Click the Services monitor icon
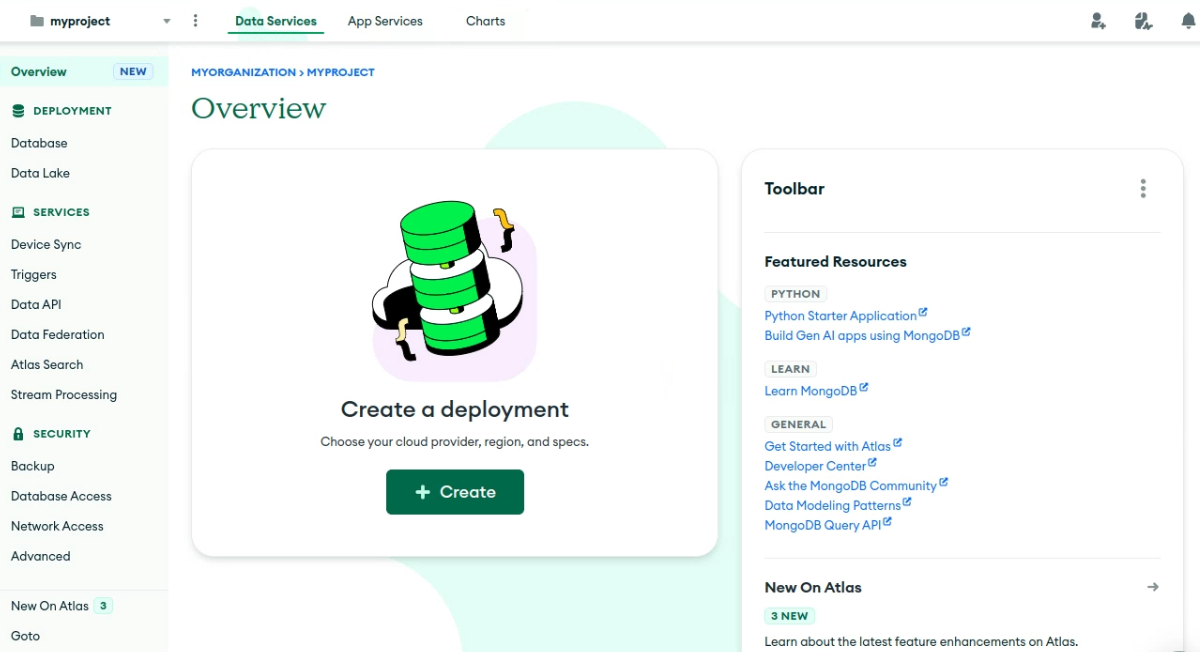Screen dimensions: 1200x652 click(18, 212)
